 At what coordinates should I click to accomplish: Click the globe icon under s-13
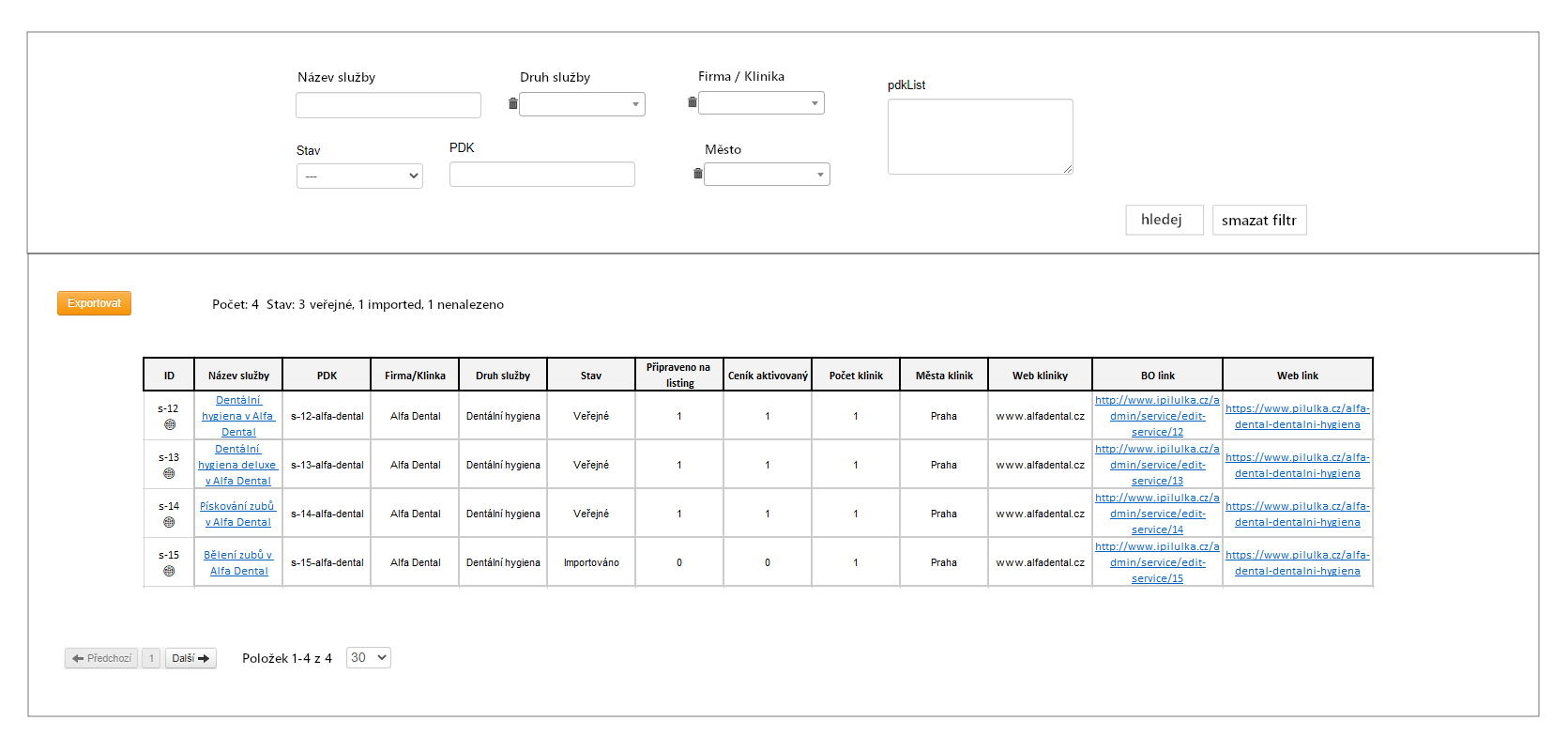pyautogui.click(x=169, y=473)
